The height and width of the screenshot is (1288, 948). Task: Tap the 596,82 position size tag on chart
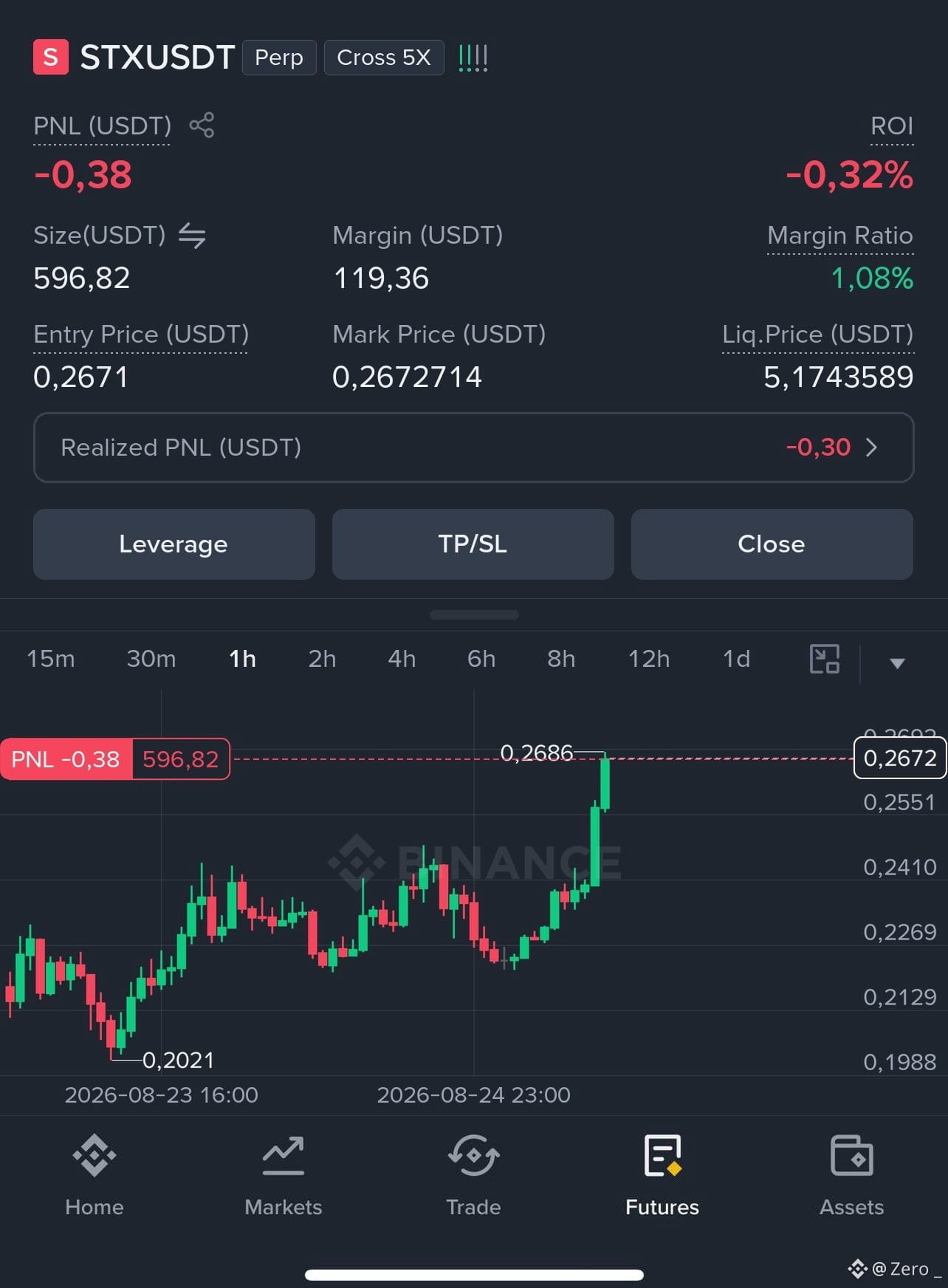coord(181,759)
